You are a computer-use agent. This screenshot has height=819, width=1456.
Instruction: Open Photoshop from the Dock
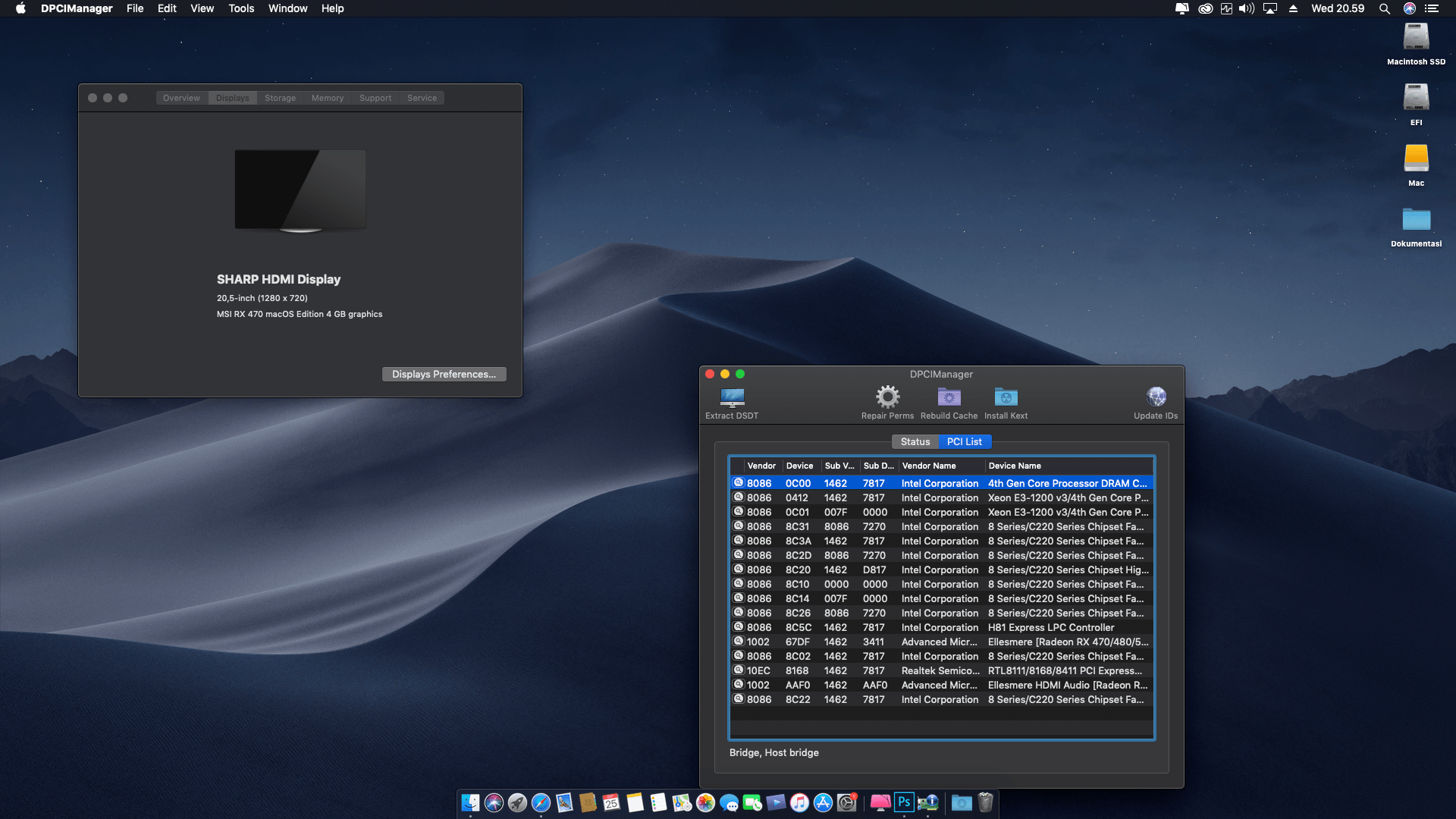903,802
